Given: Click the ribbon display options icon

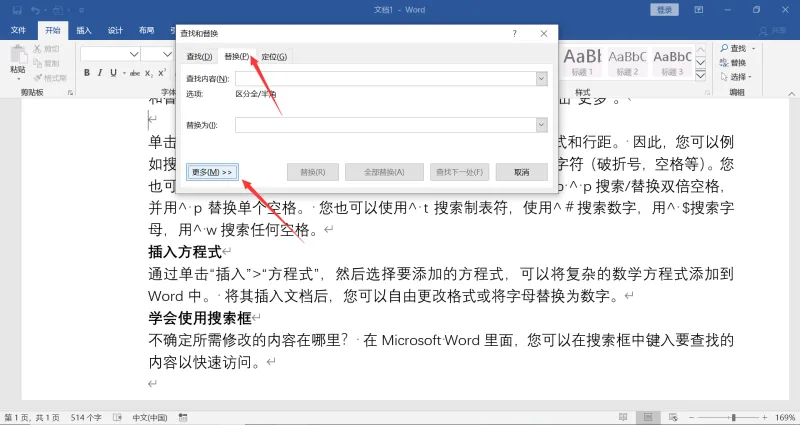Looking at the screenshot, I should coord(698,10).
